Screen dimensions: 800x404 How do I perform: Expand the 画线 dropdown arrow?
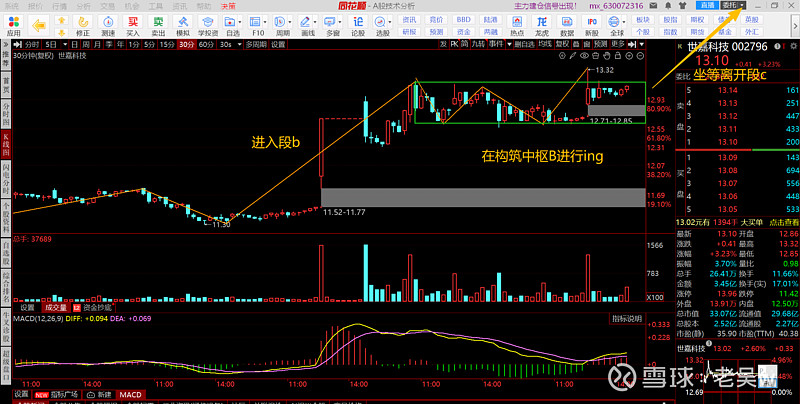click(314, 22)
